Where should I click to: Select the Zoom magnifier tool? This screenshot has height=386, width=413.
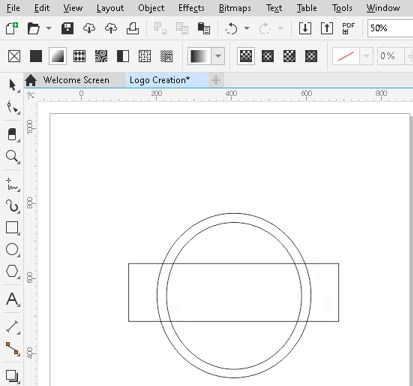tap(12, 156)
